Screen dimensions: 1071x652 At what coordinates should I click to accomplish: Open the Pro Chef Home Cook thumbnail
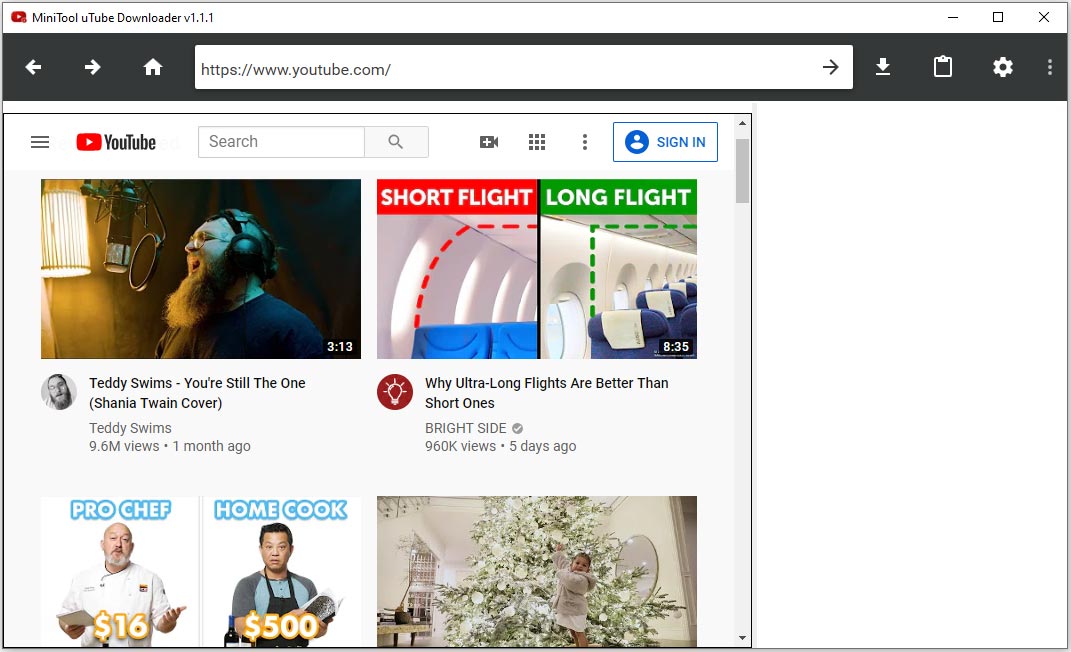coord(201,571)
